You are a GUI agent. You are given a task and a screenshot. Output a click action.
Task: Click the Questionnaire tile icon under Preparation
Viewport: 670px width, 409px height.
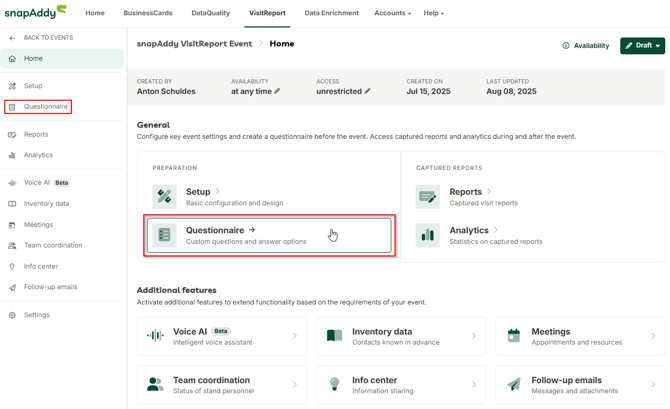pos(165,235)
